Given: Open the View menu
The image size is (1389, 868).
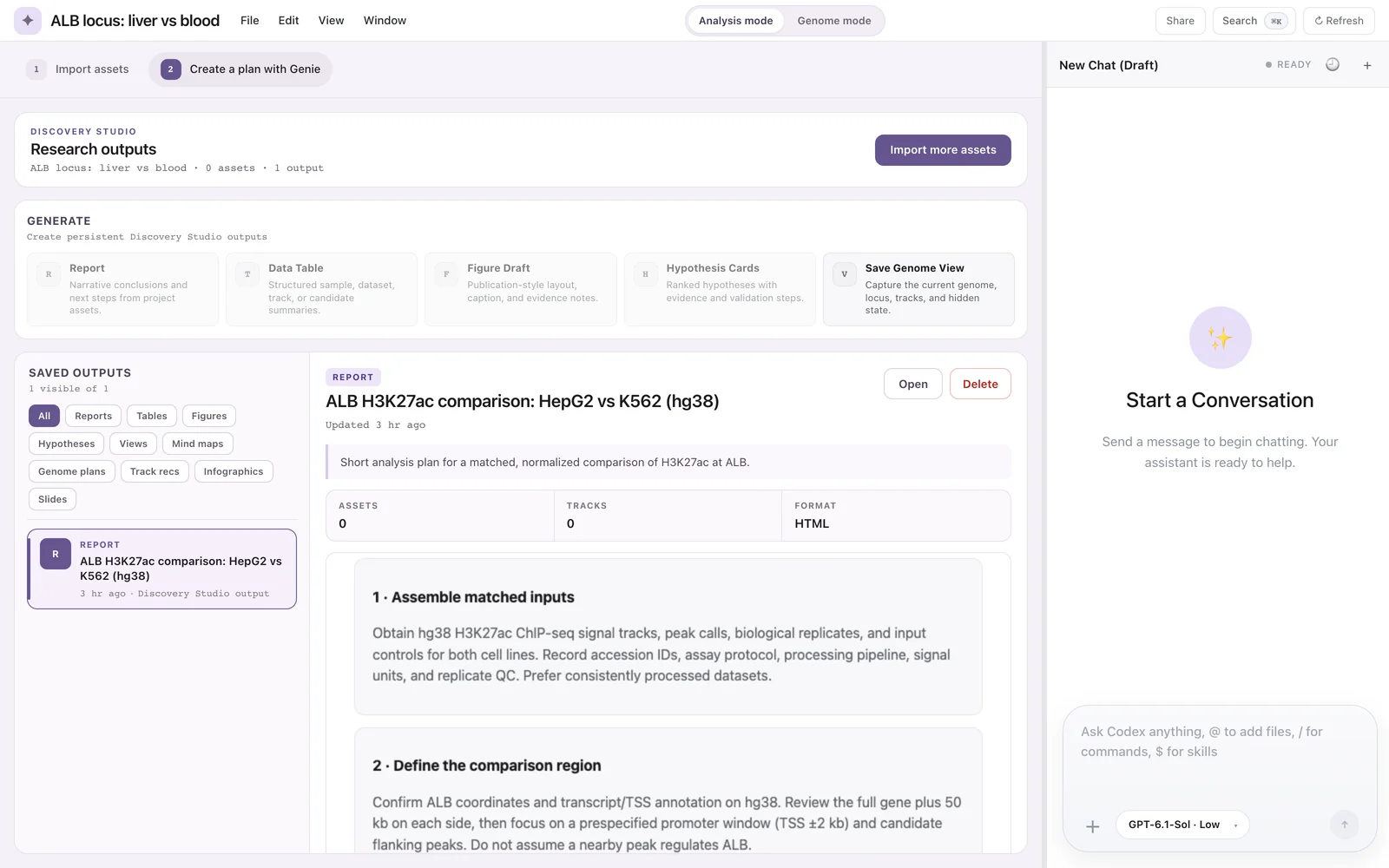Looking at the screenshot, I should click(x=331, y=21).
